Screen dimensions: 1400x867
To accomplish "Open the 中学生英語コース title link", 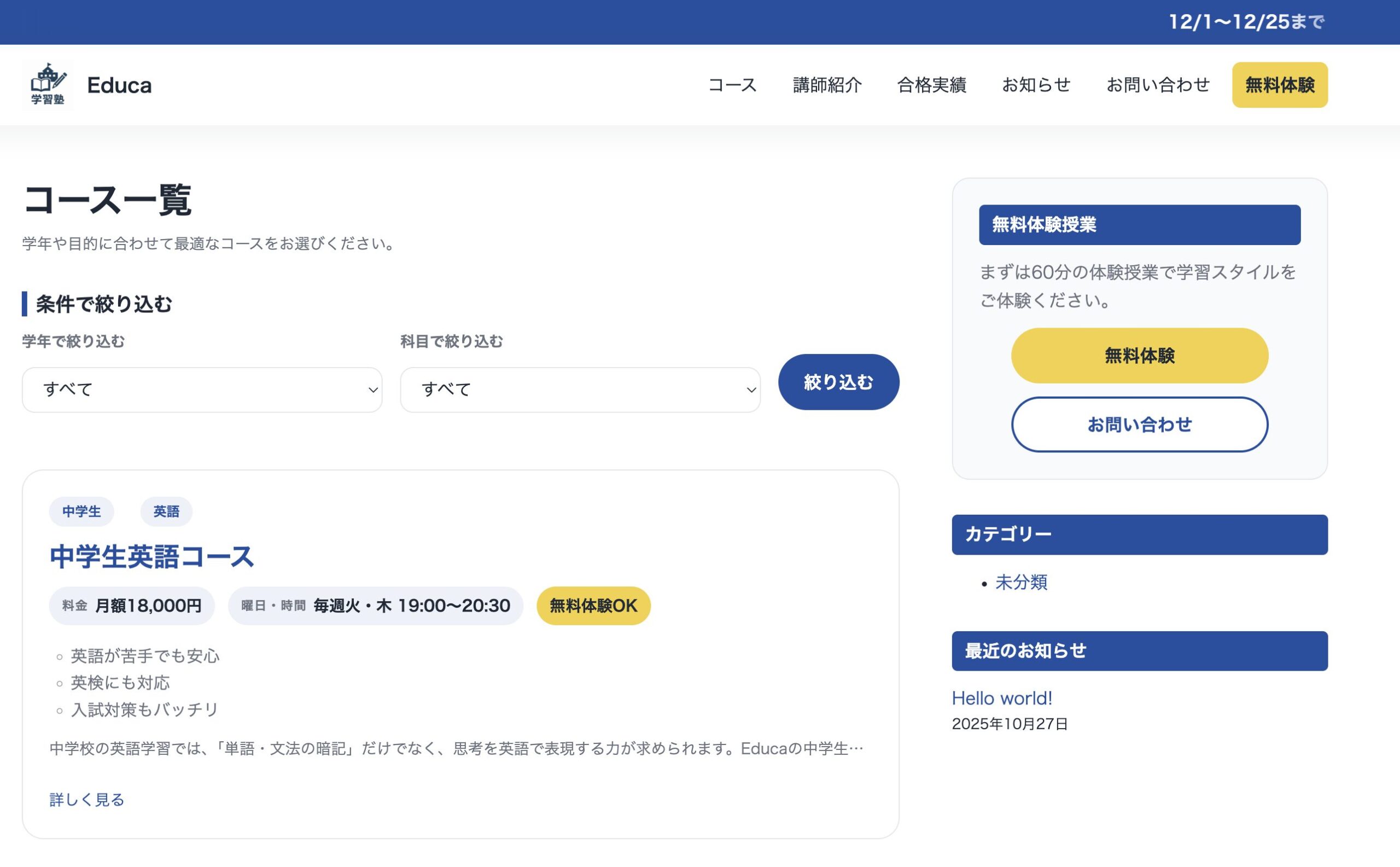I will point(152,556).
